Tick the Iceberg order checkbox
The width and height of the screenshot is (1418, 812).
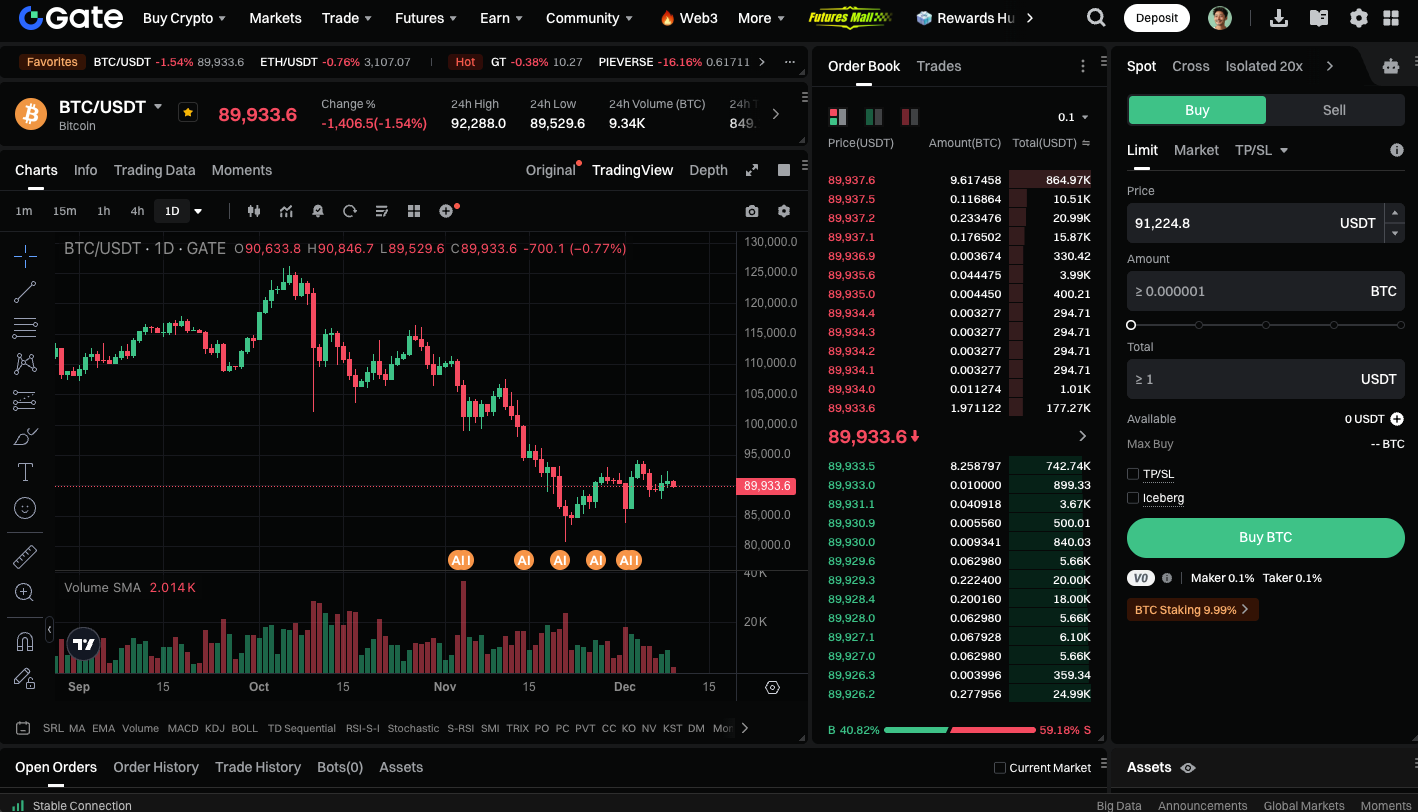[x=1133, y=498]
